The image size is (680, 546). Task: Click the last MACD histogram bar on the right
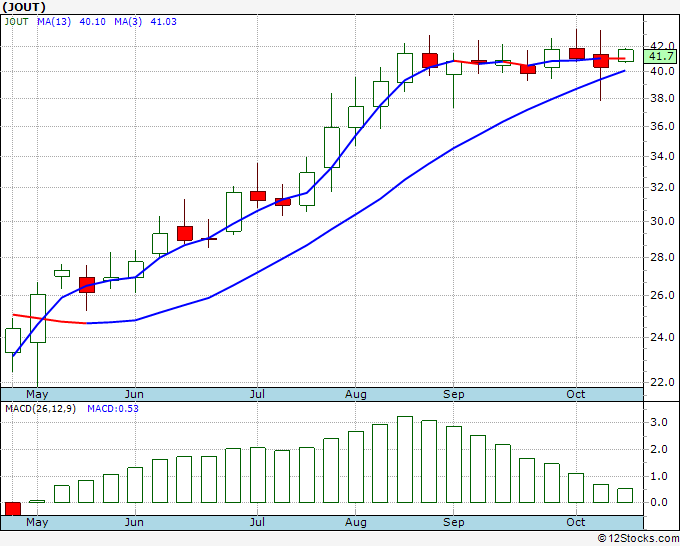coord(625,495)
